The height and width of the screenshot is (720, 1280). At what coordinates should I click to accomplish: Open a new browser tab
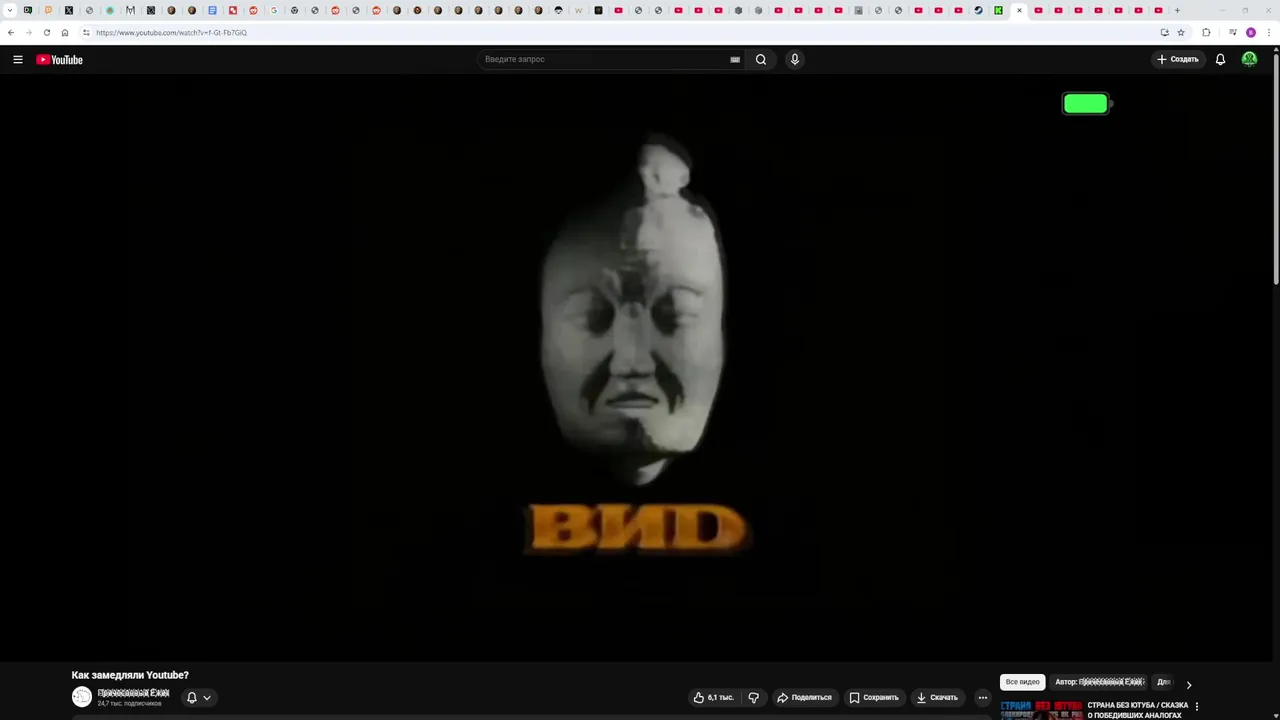1177,10
